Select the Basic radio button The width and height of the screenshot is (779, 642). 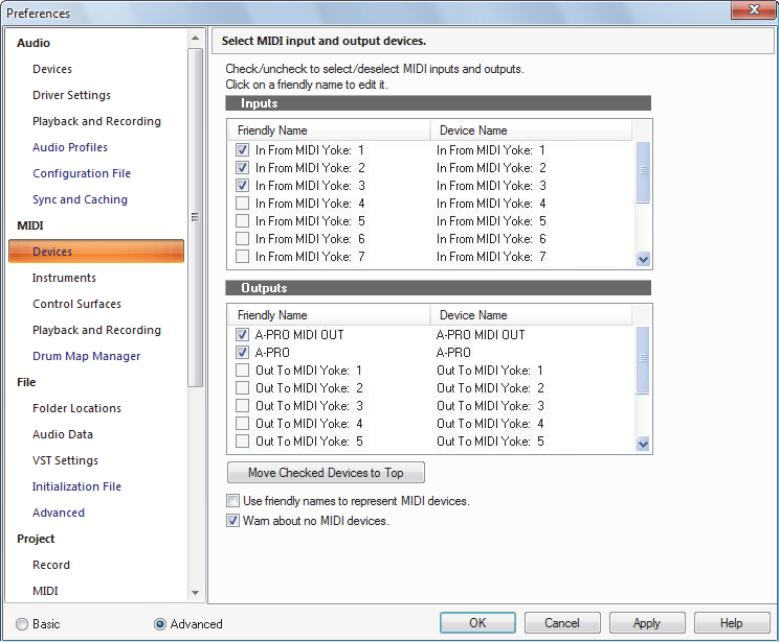tap(22, 624)
